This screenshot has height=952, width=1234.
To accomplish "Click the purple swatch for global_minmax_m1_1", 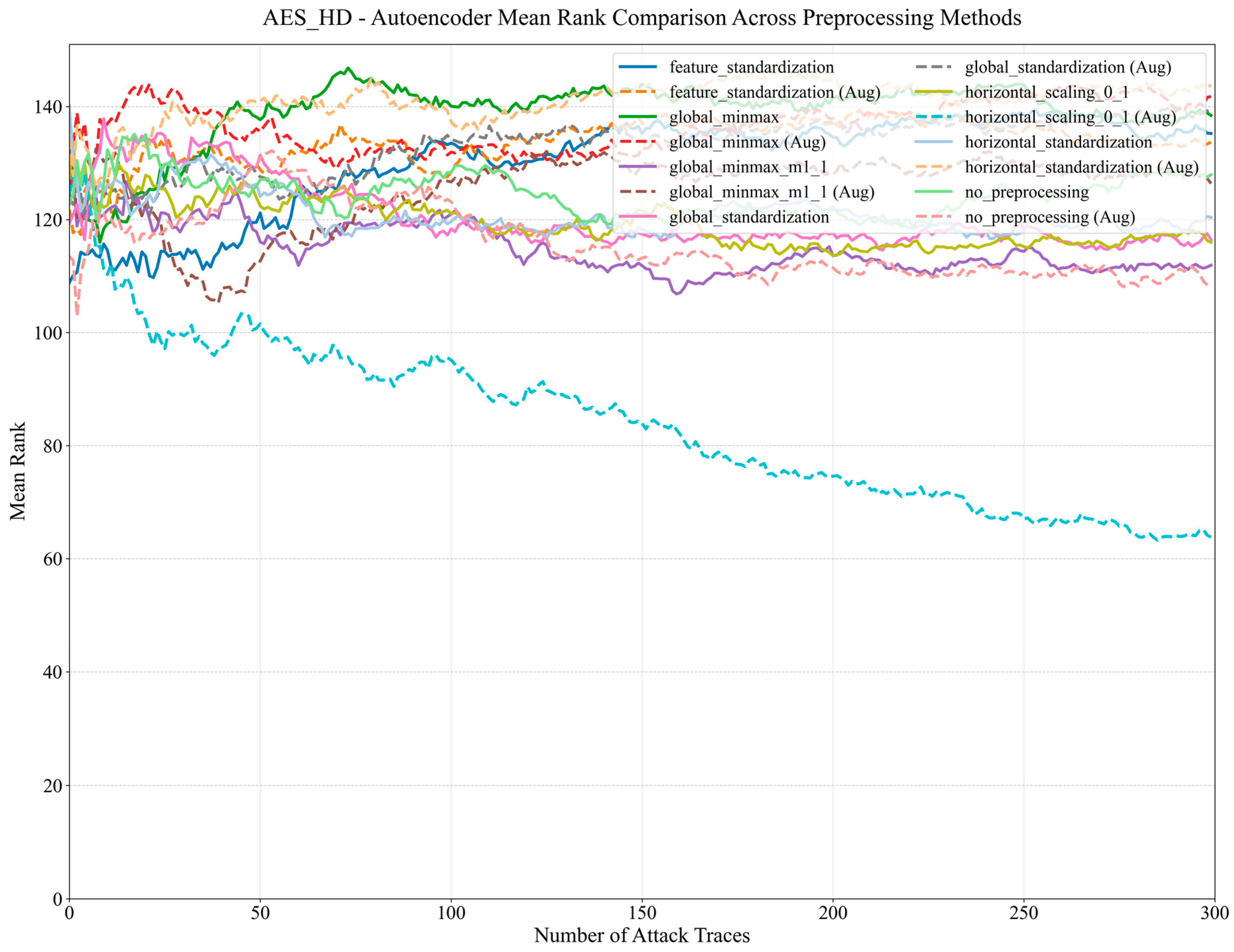I will tap(638, 167).
